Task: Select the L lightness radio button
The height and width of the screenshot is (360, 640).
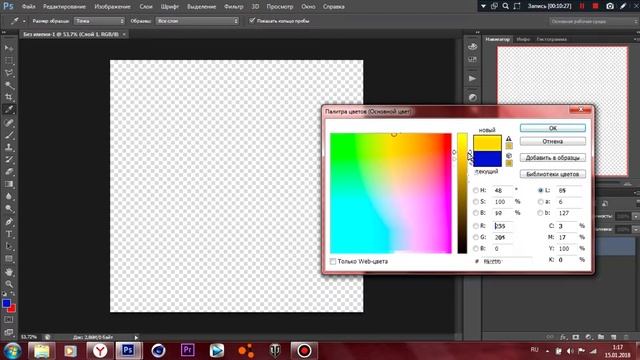Action: (x=541, y=190)
